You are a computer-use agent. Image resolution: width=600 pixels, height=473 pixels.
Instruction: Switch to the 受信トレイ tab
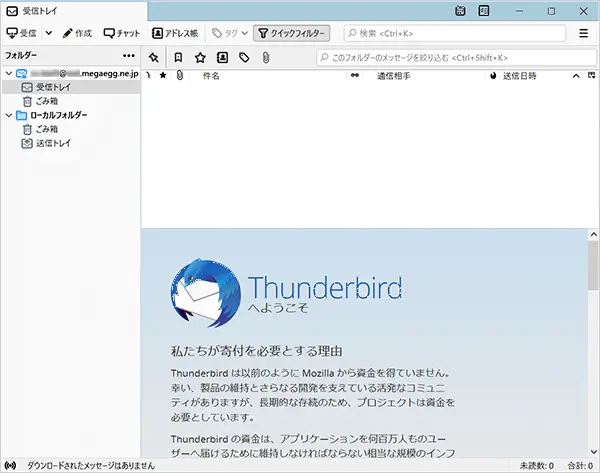[x=74, y=11]
